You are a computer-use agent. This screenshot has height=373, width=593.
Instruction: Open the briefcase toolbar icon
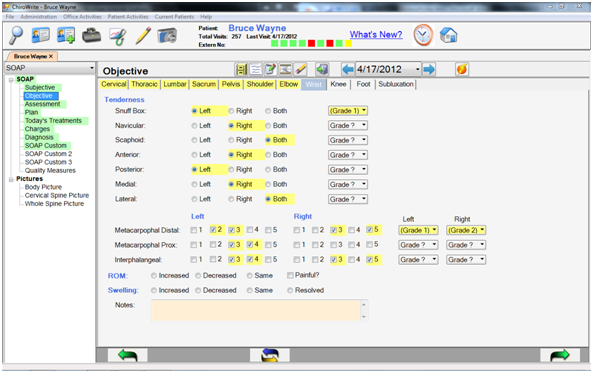pyautogui.click(x=92, y=36)
